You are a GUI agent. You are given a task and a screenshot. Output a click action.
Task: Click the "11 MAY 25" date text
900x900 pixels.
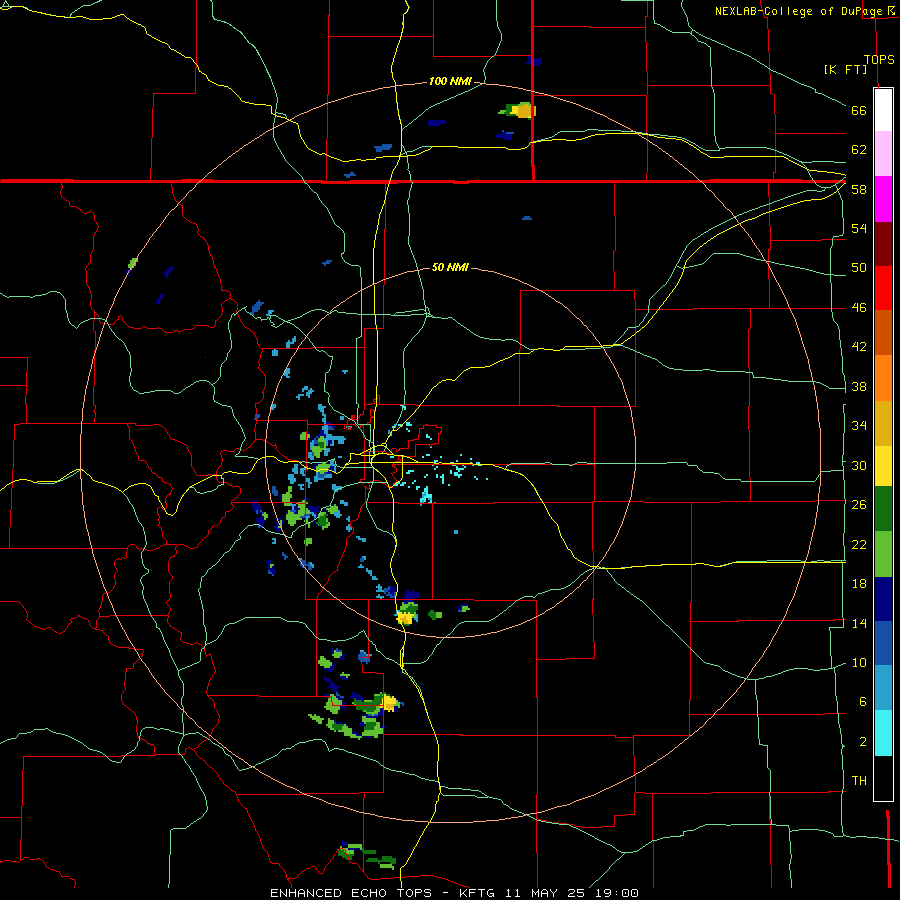545,893
